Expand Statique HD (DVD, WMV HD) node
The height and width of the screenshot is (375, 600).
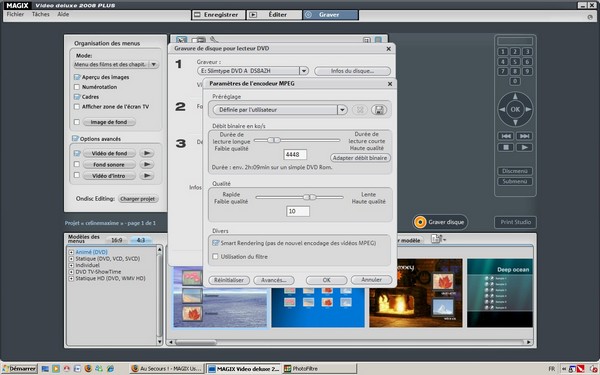tap(71, 279)
